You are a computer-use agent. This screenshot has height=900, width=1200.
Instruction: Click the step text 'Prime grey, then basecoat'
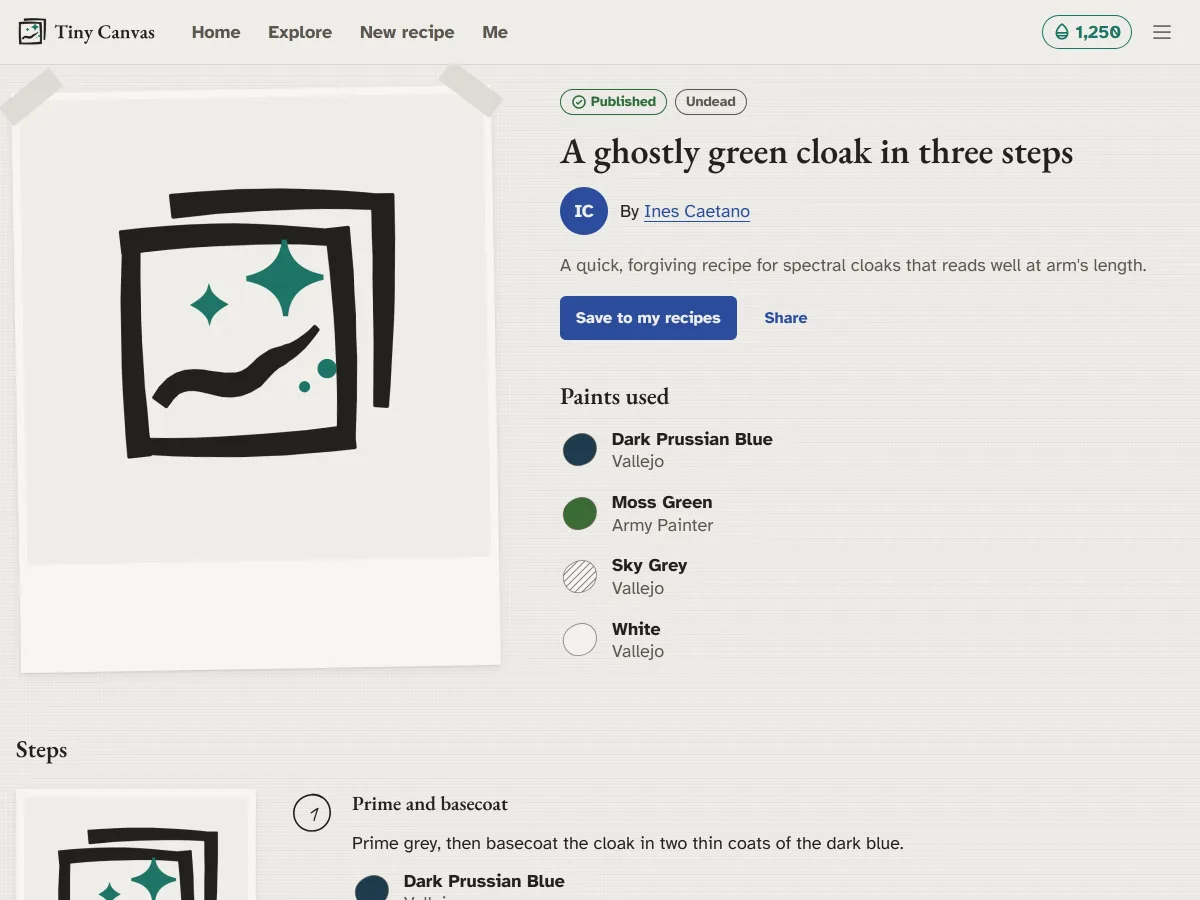tap(628, 843)
